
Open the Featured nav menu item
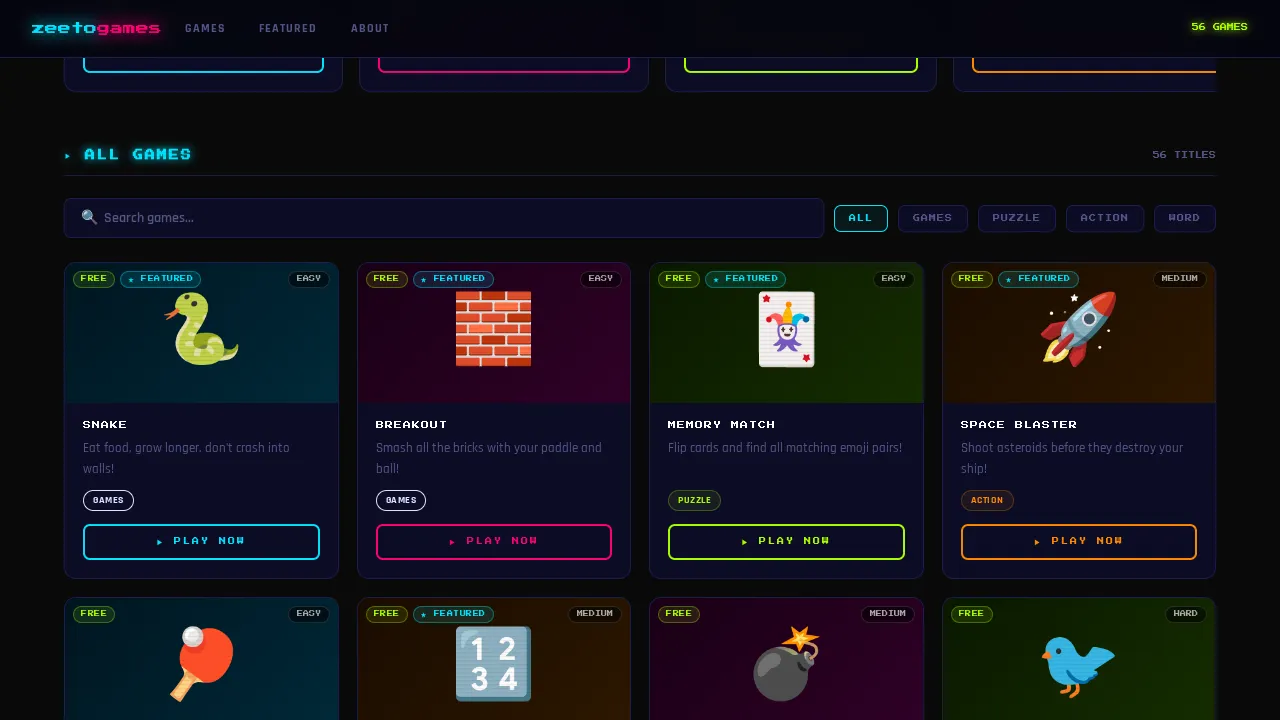288,28
